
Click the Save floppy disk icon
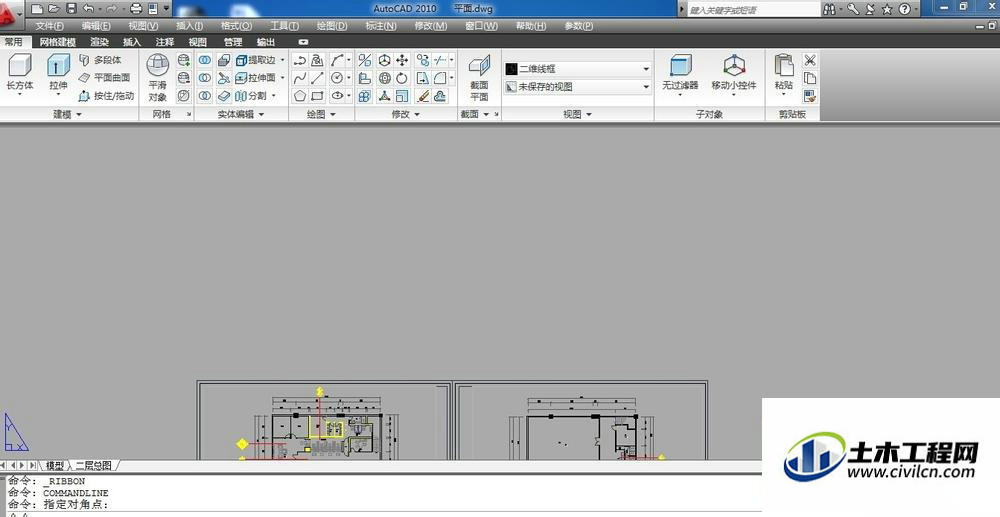pos(71,9)
